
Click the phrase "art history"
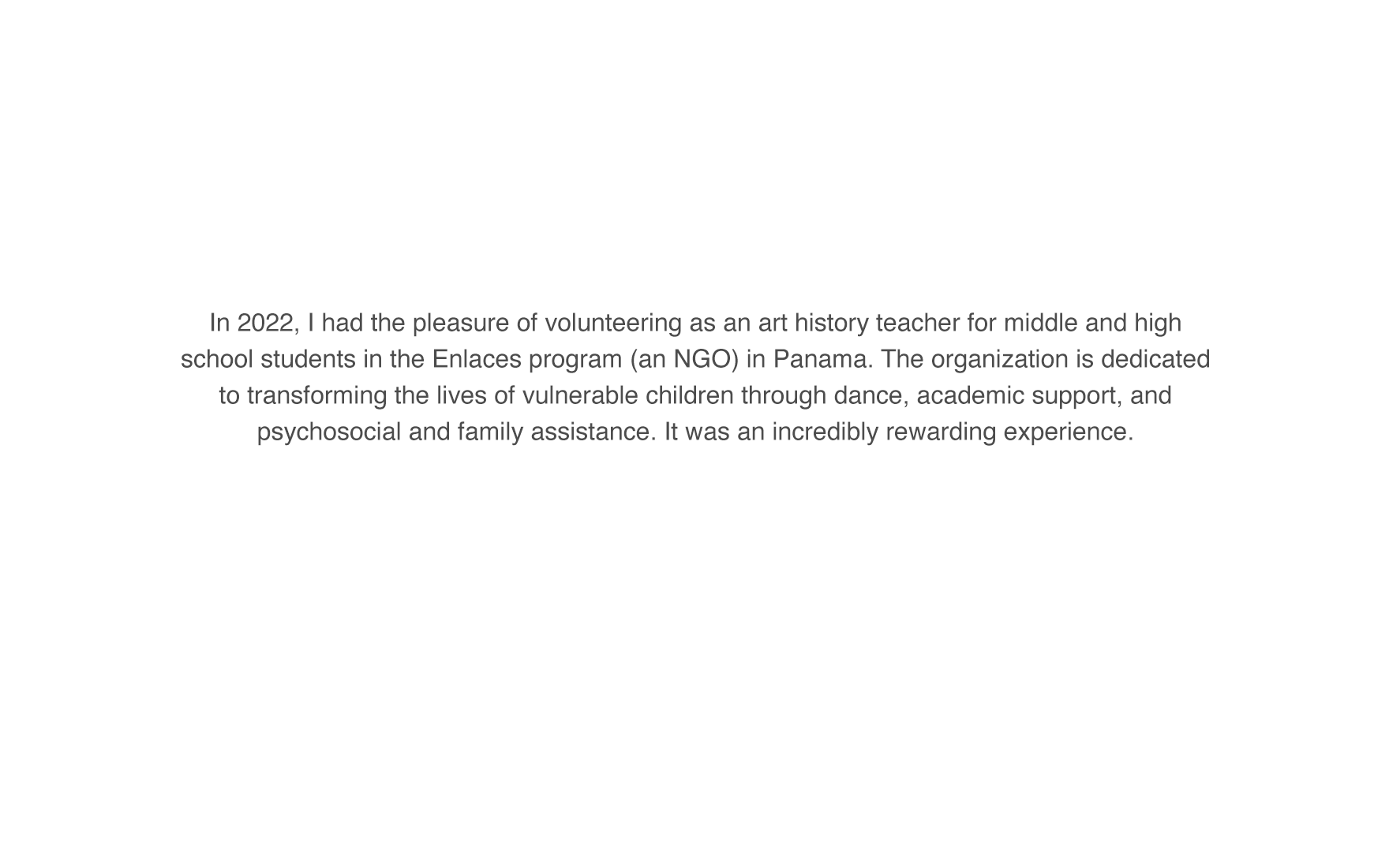pyautogui.click(x=813, y=323)
